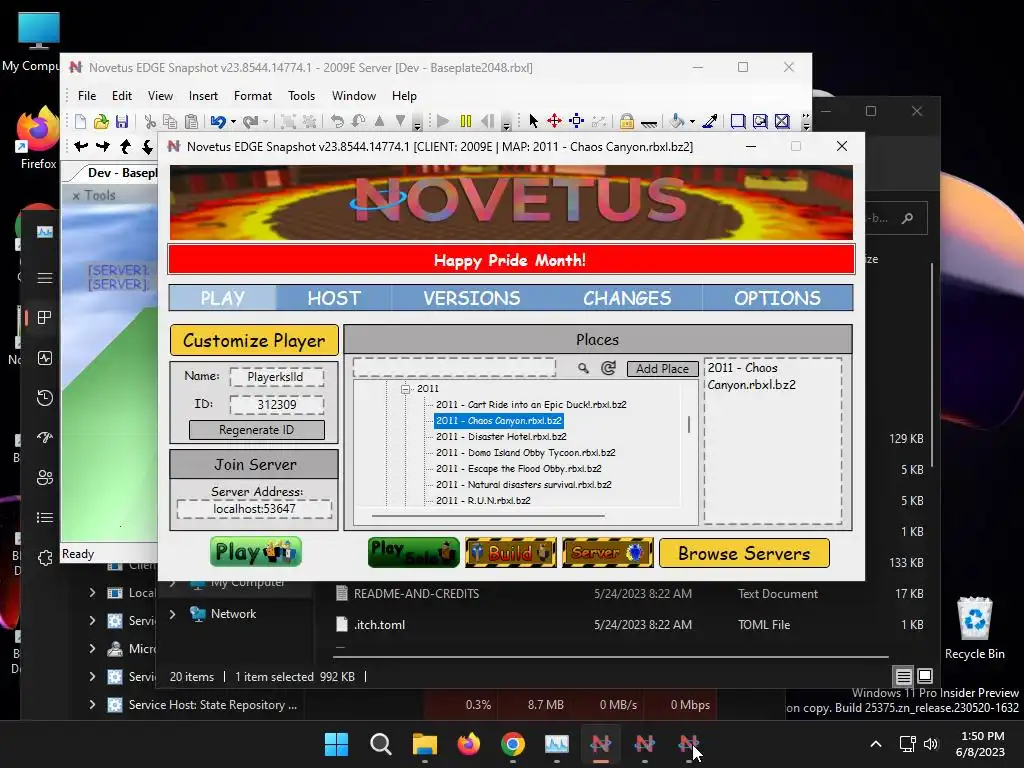Open Task Manager Startup apps icon
1024x768 pixels.
tap(44, 438)
